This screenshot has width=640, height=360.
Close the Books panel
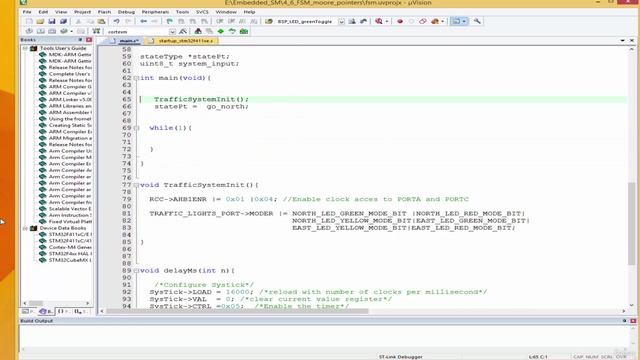pos(89,40)
